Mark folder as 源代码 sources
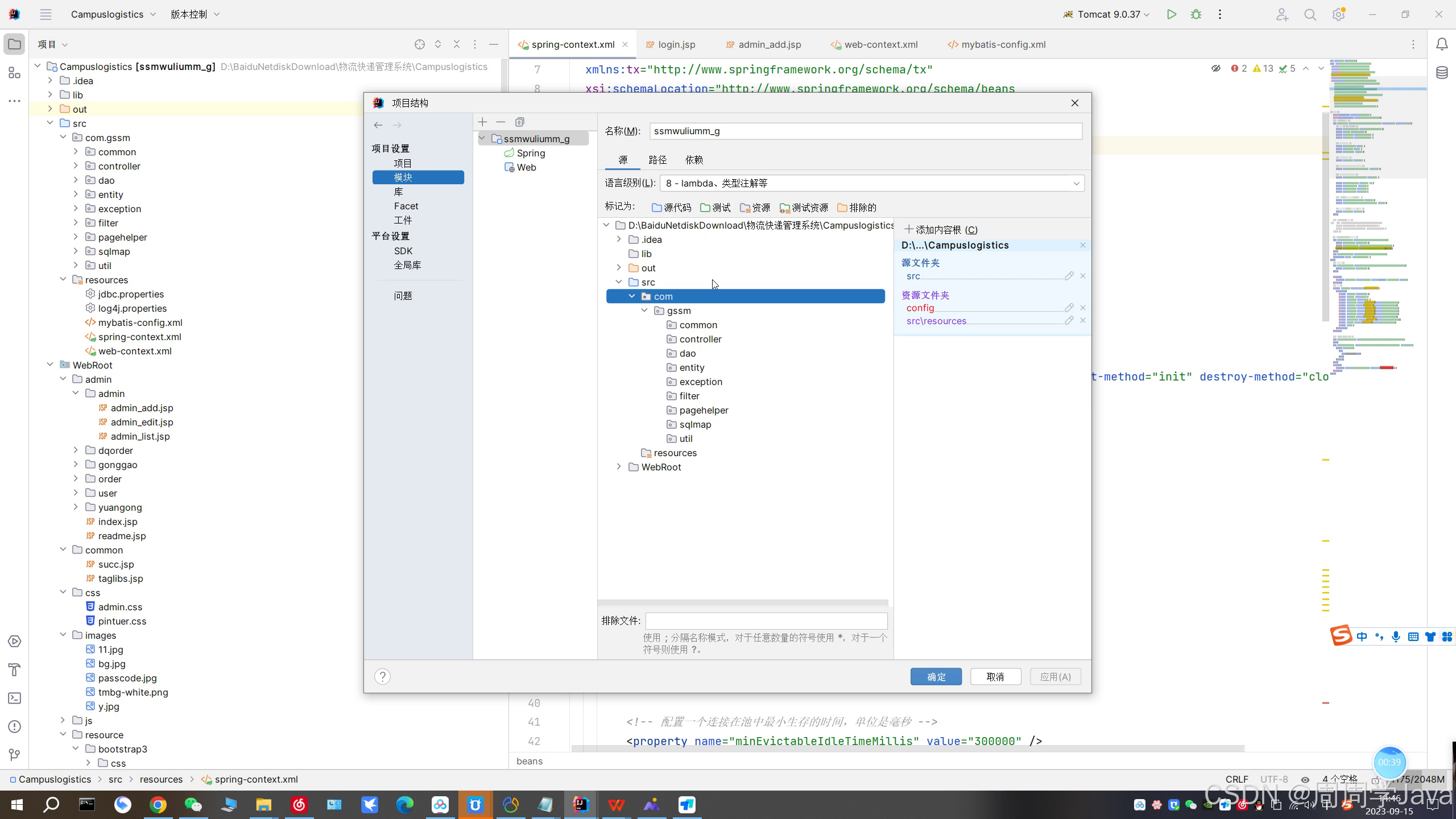1456x819 pixels. pyautogui.click(x=672, y=208)
